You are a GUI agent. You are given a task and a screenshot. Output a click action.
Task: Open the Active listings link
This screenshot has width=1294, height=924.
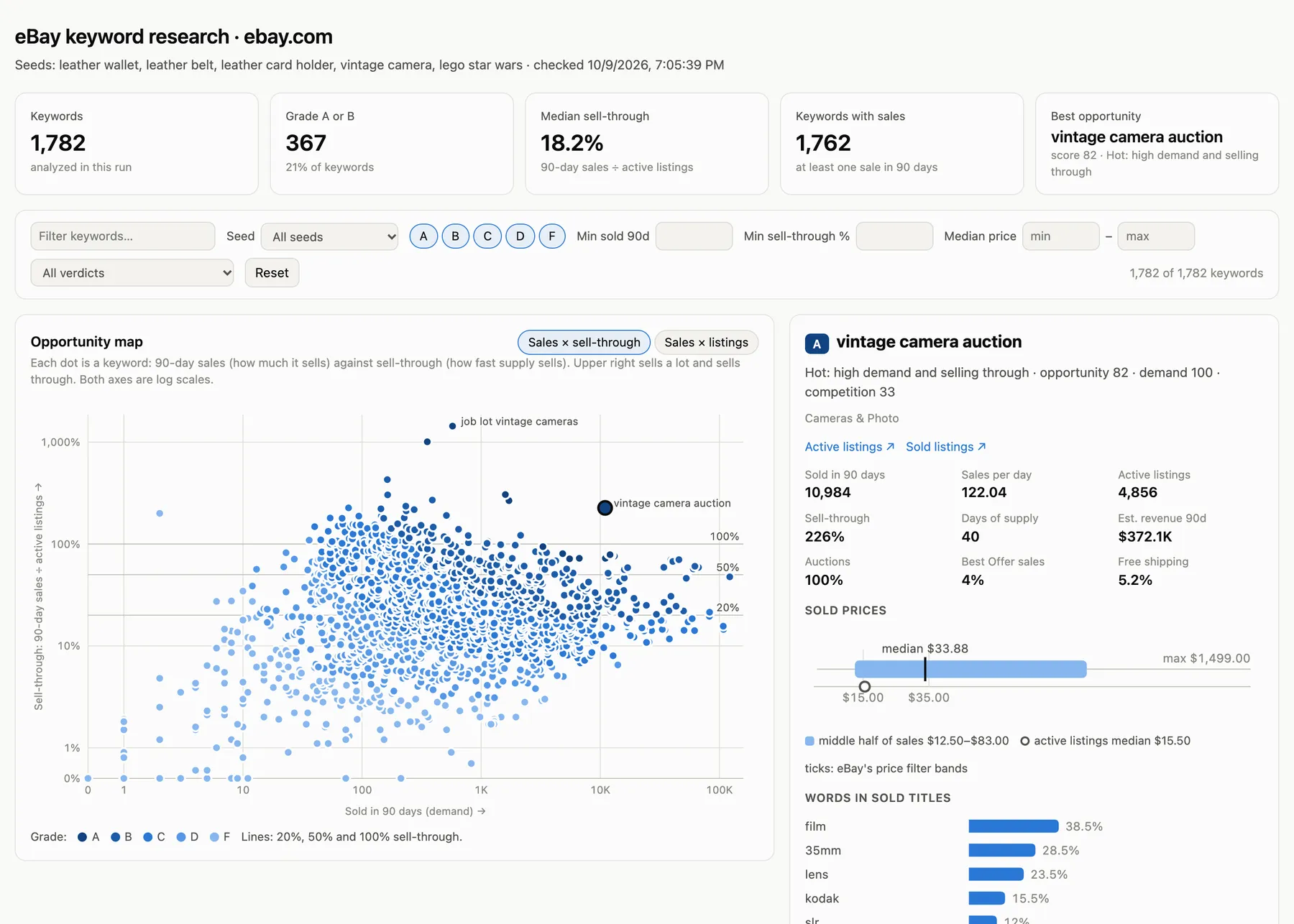click(850, 447)
